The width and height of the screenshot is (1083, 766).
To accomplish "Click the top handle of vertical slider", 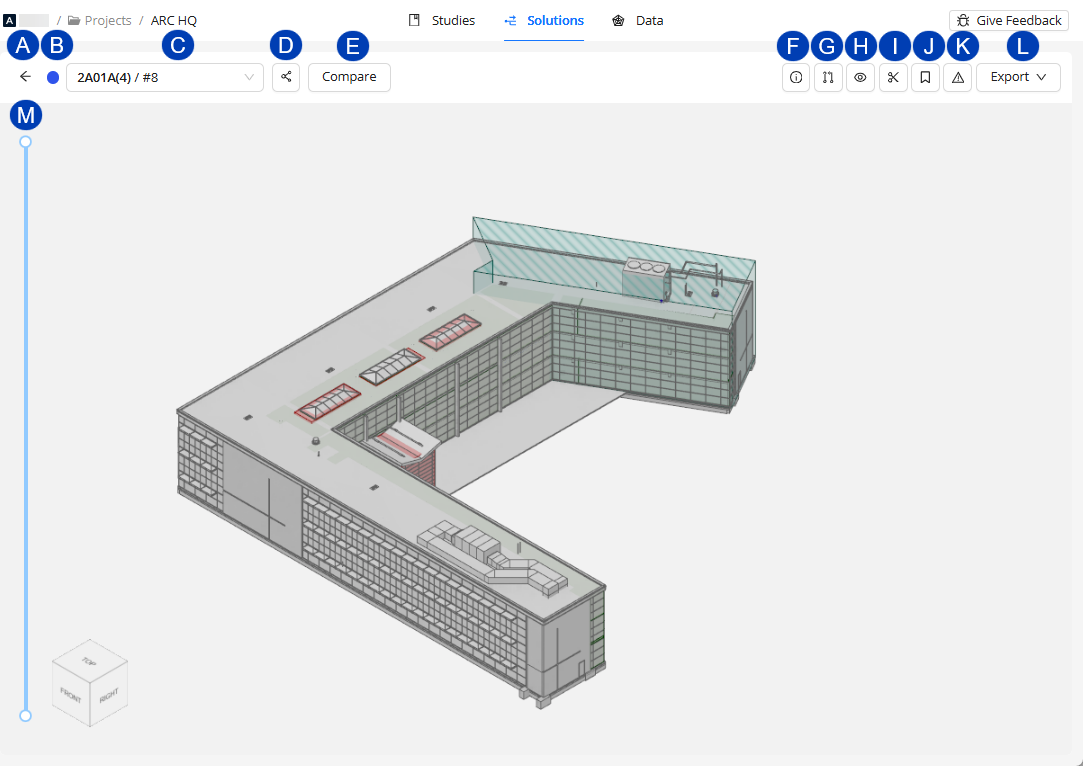I will point(26,142).
